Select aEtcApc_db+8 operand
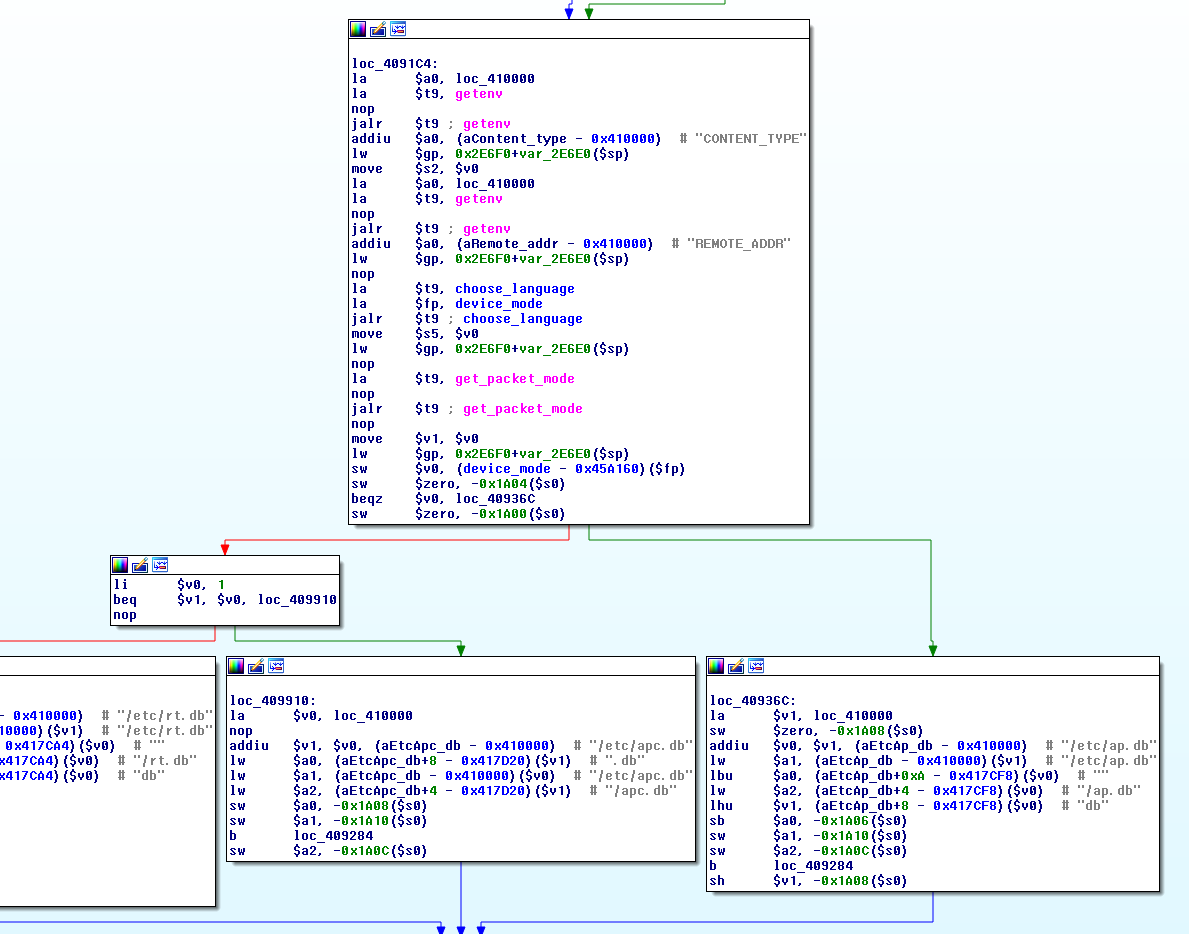 (x=389, y=760)
